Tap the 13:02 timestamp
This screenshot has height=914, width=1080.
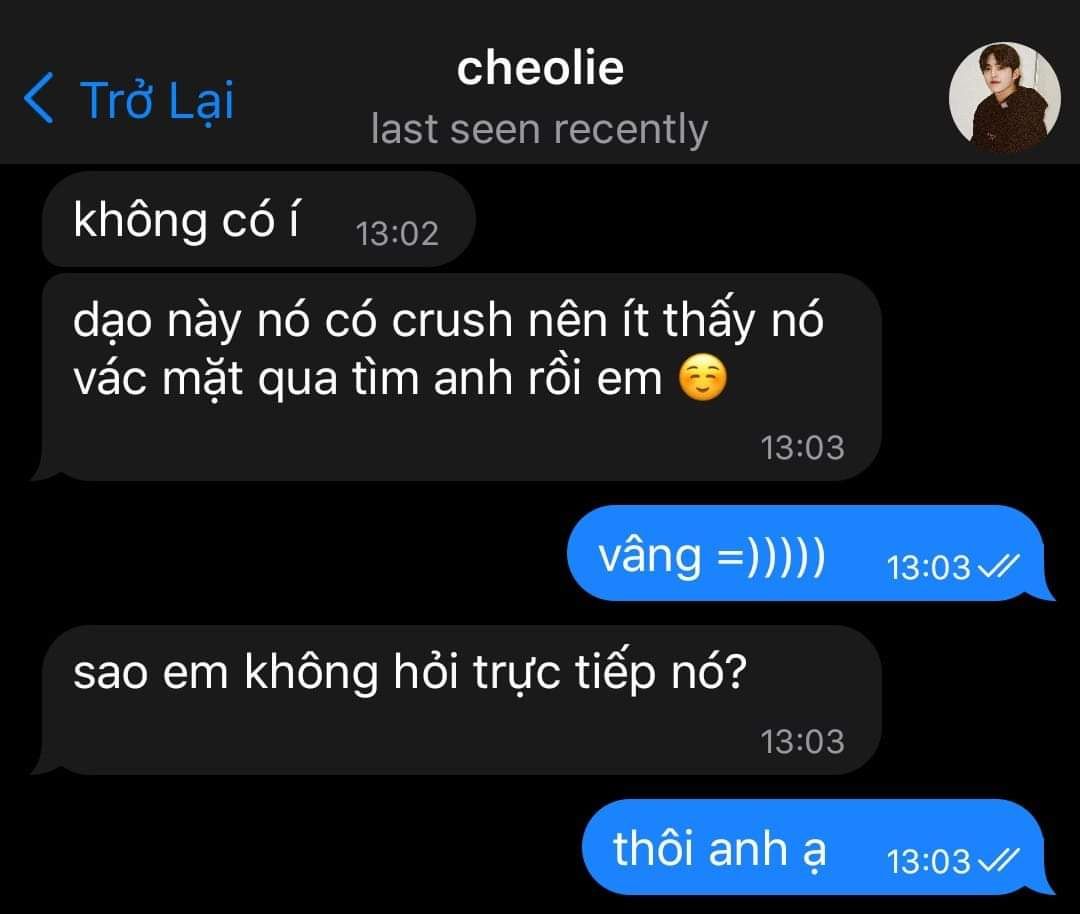[x=397, y=233]
